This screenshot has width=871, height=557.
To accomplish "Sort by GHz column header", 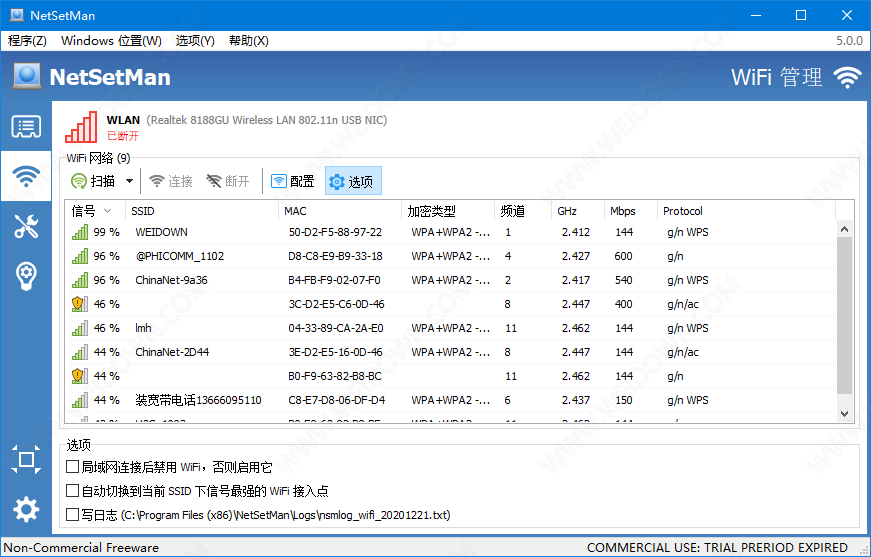I will coord(578,211).
